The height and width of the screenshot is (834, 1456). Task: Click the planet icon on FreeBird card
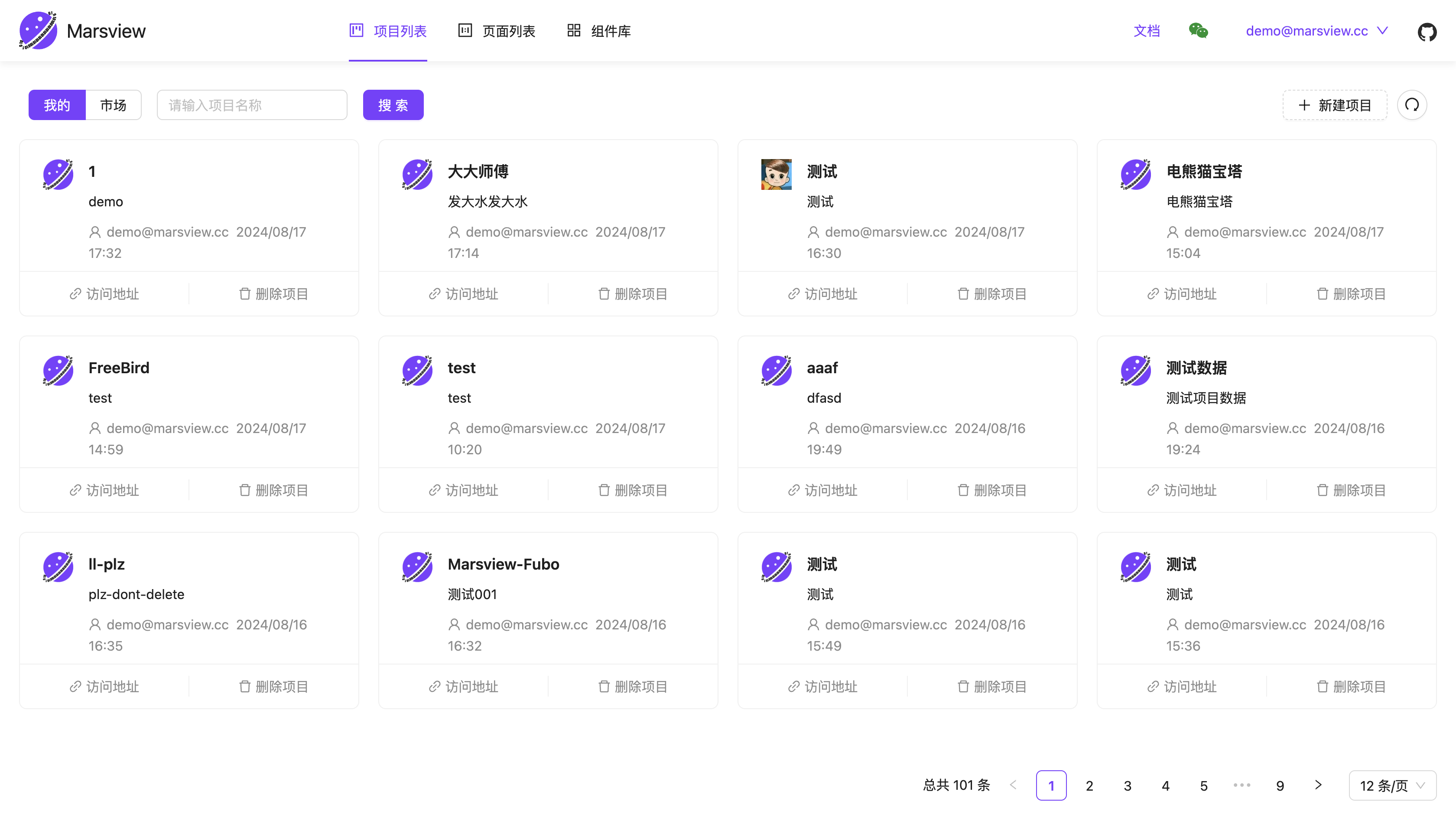click(x=58, y=371)
